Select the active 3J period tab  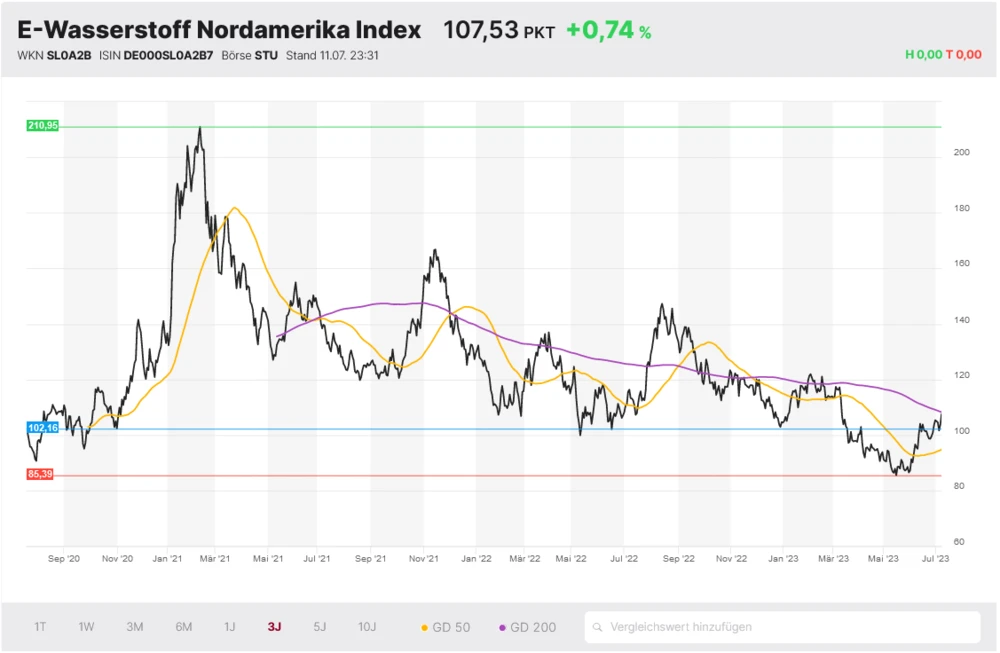pyautogui.click(x=274, y=627)
